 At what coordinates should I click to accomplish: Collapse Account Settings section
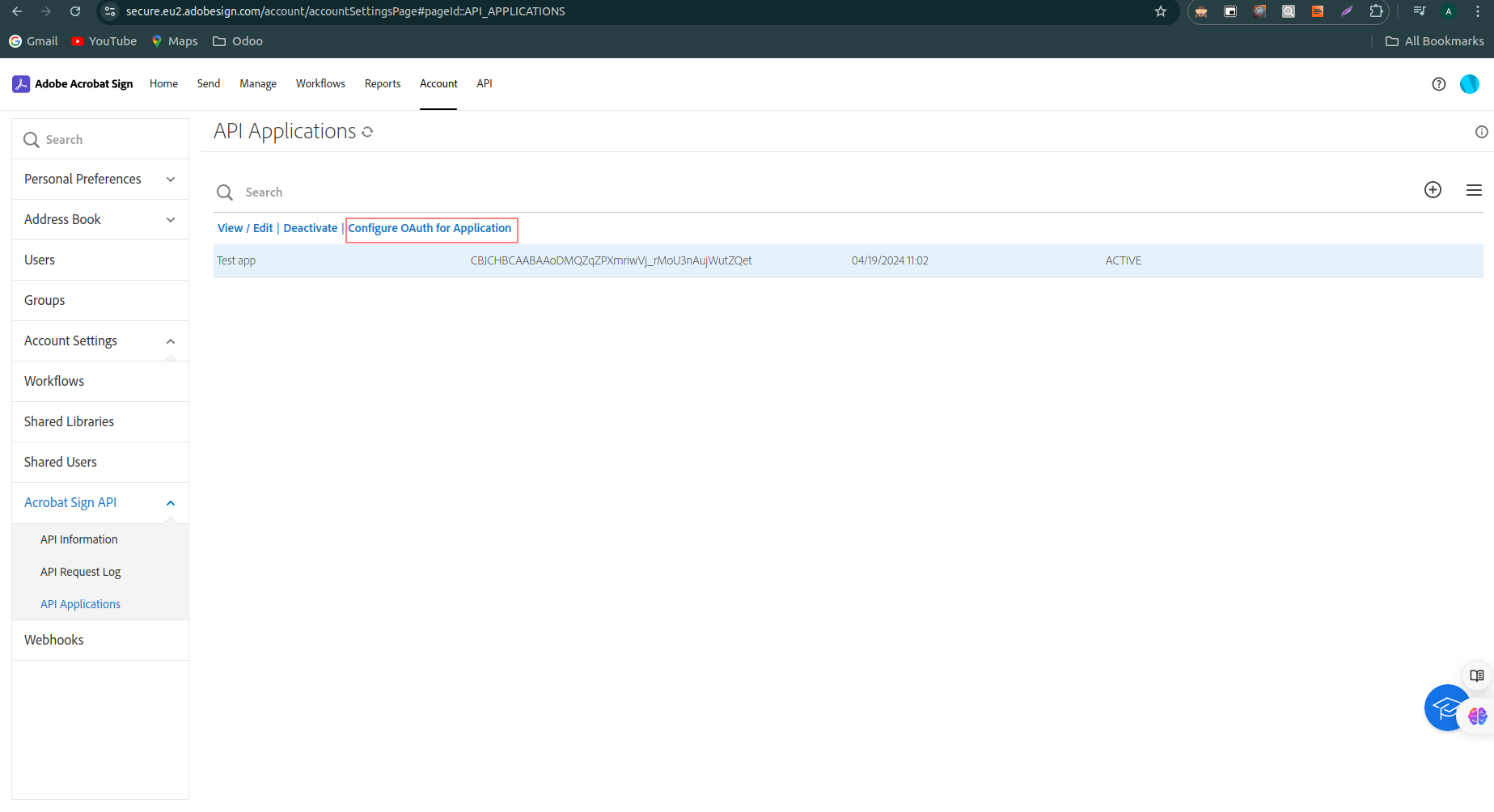pos(100,341)
